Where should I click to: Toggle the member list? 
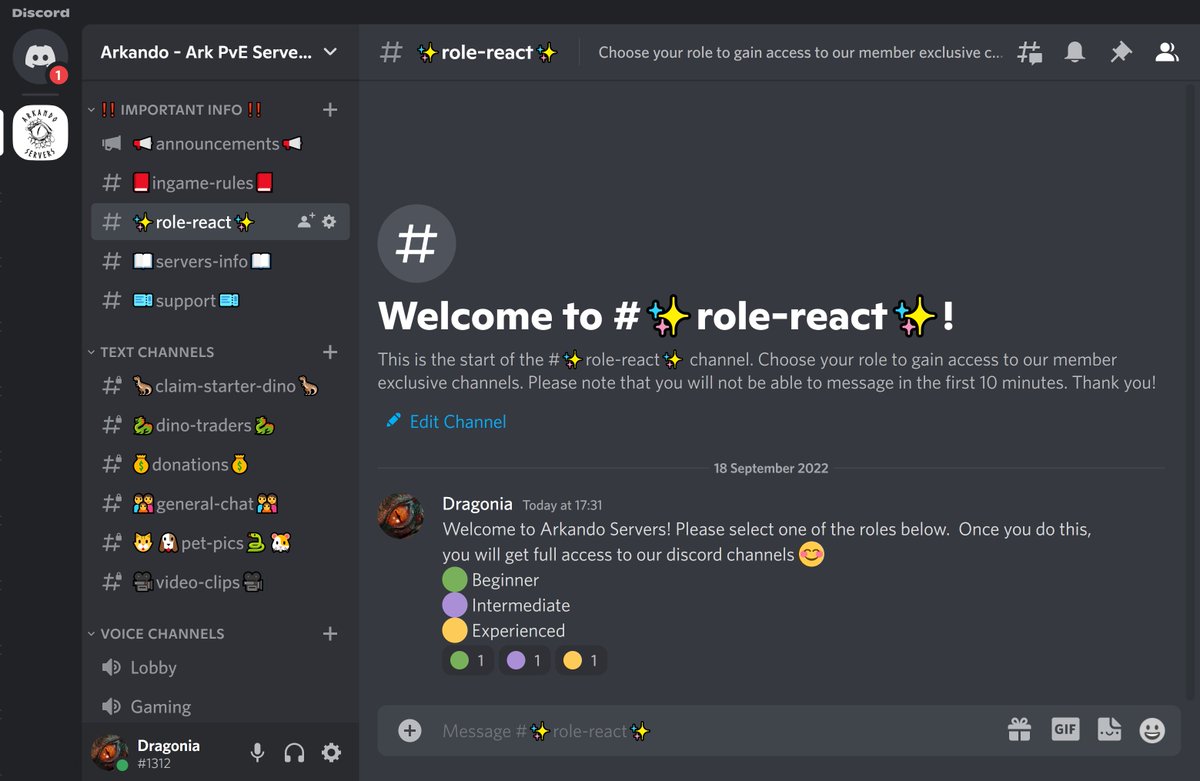[1167, 53]
